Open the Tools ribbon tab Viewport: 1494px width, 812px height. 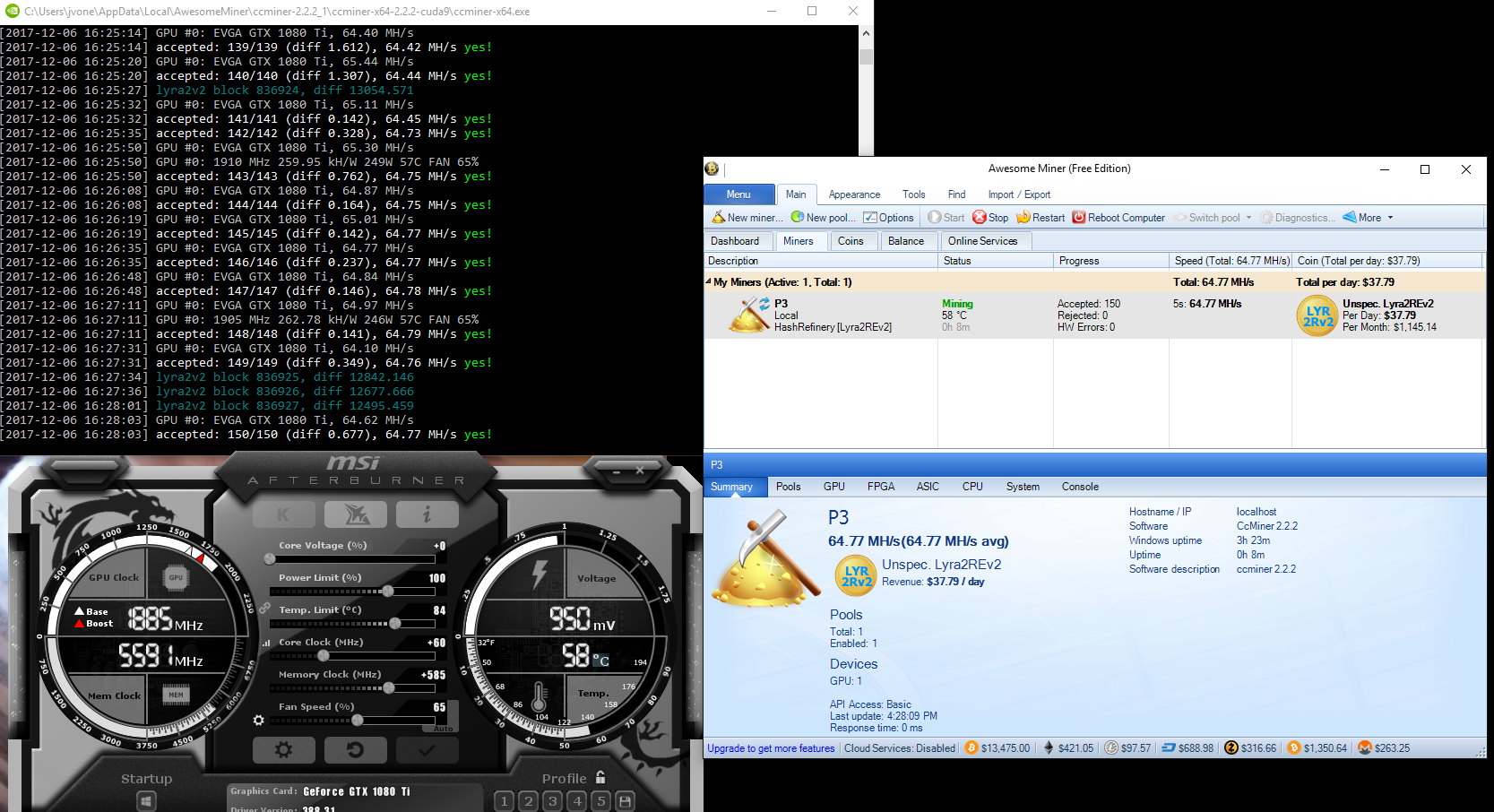tap(914, 194)
